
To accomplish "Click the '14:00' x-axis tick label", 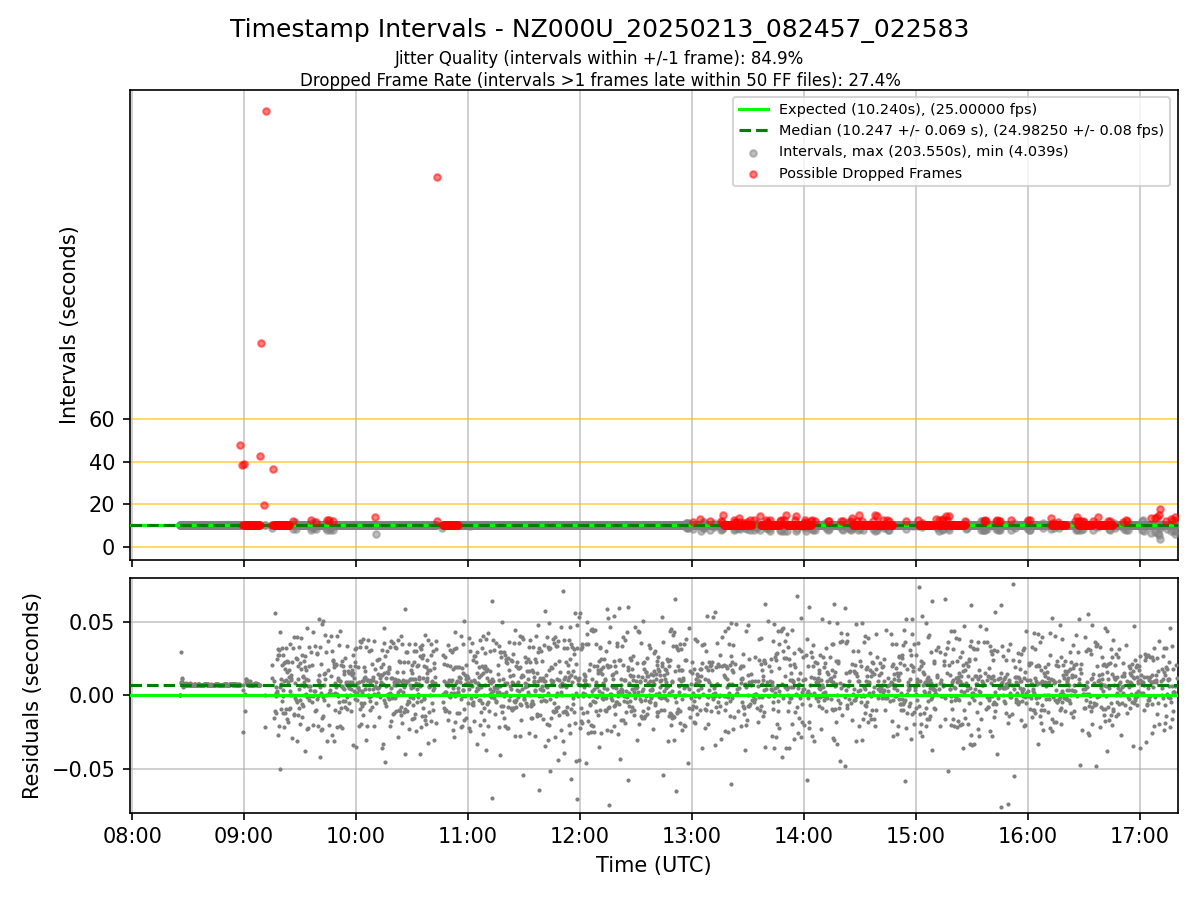I will pyautogui.click(x=804, y=835).
